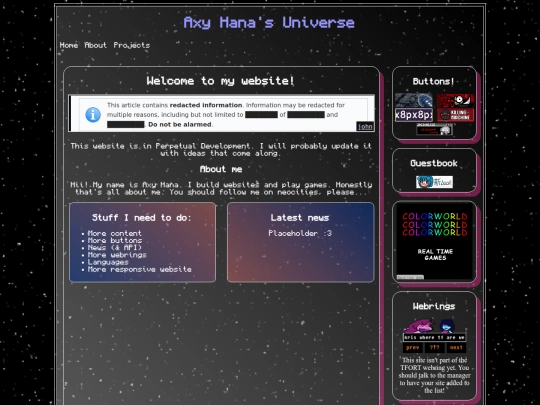Click the 'About me' heading
This screenshot has height=405, width=540.
coord(221,169)
